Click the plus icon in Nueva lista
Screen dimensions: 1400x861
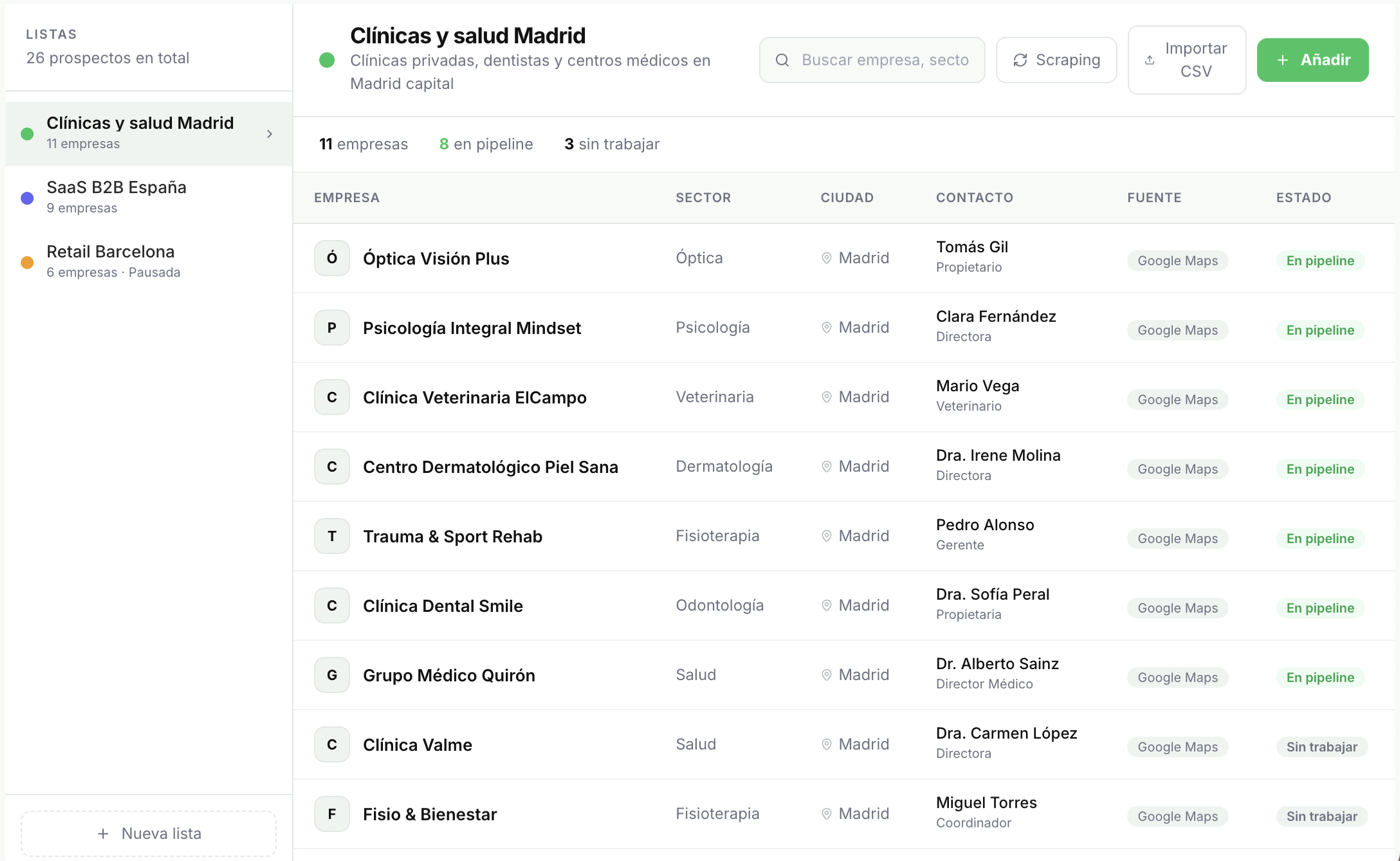coord(103,834)
